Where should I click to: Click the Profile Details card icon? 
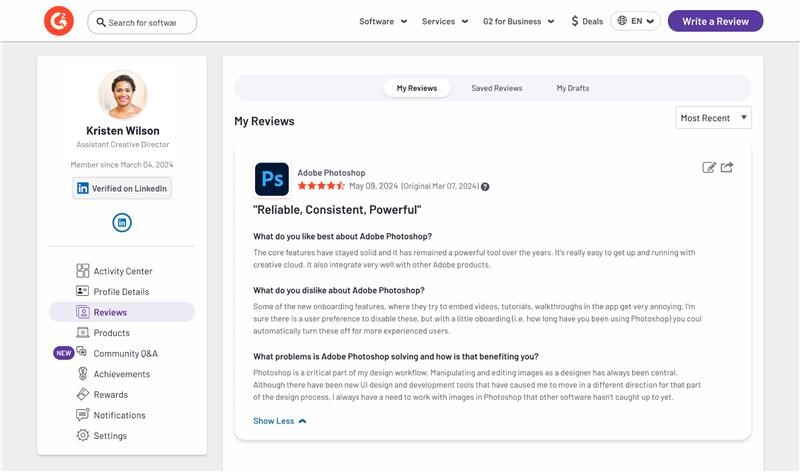coord(82,291)
